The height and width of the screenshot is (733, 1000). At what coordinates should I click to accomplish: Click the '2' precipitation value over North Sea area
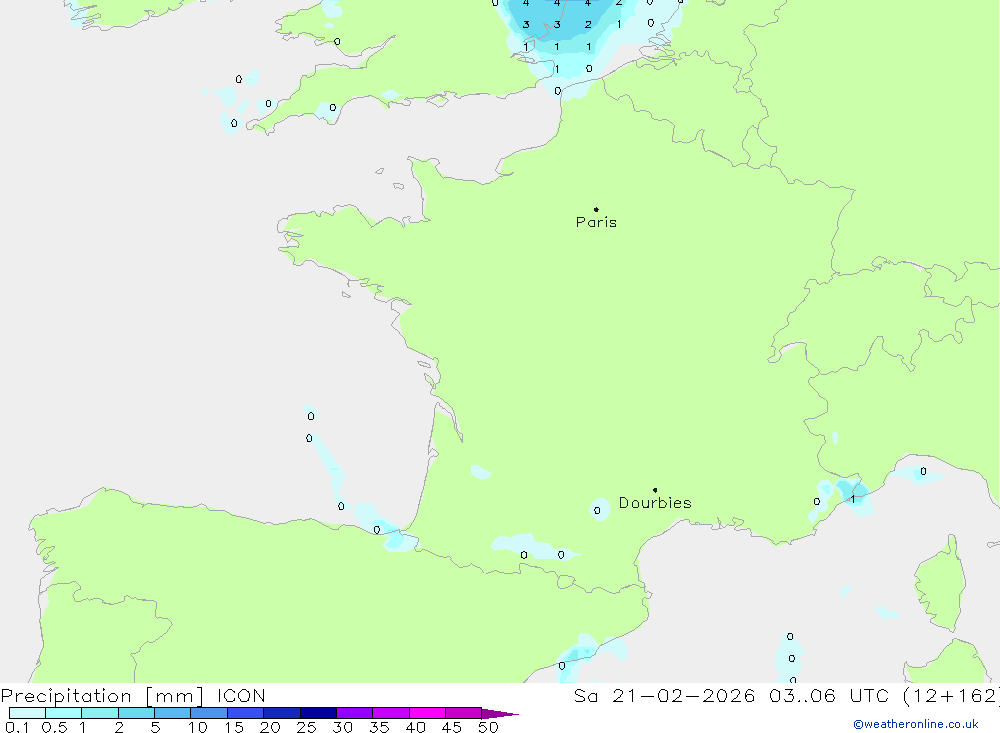pos(588,24)
